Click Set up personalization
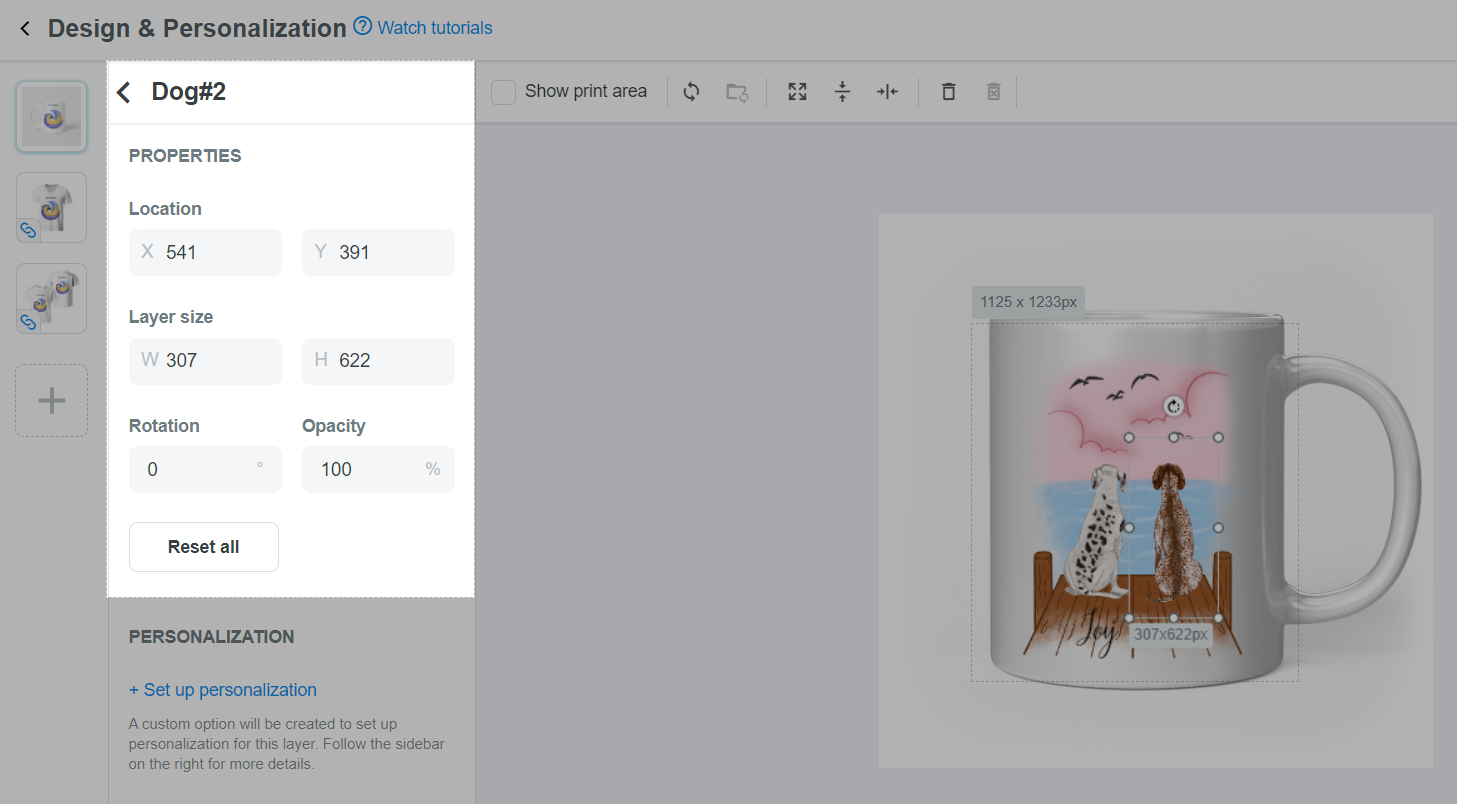Image resolution: width=1457 pixels, height=804 pixels. point(223,690)
